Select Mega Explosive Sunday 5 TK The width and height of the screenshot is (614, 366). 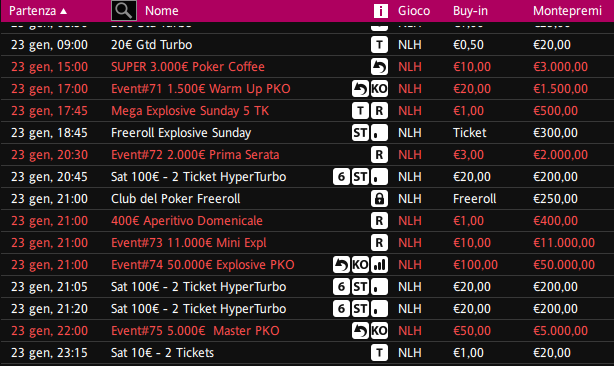click(190, 111)
